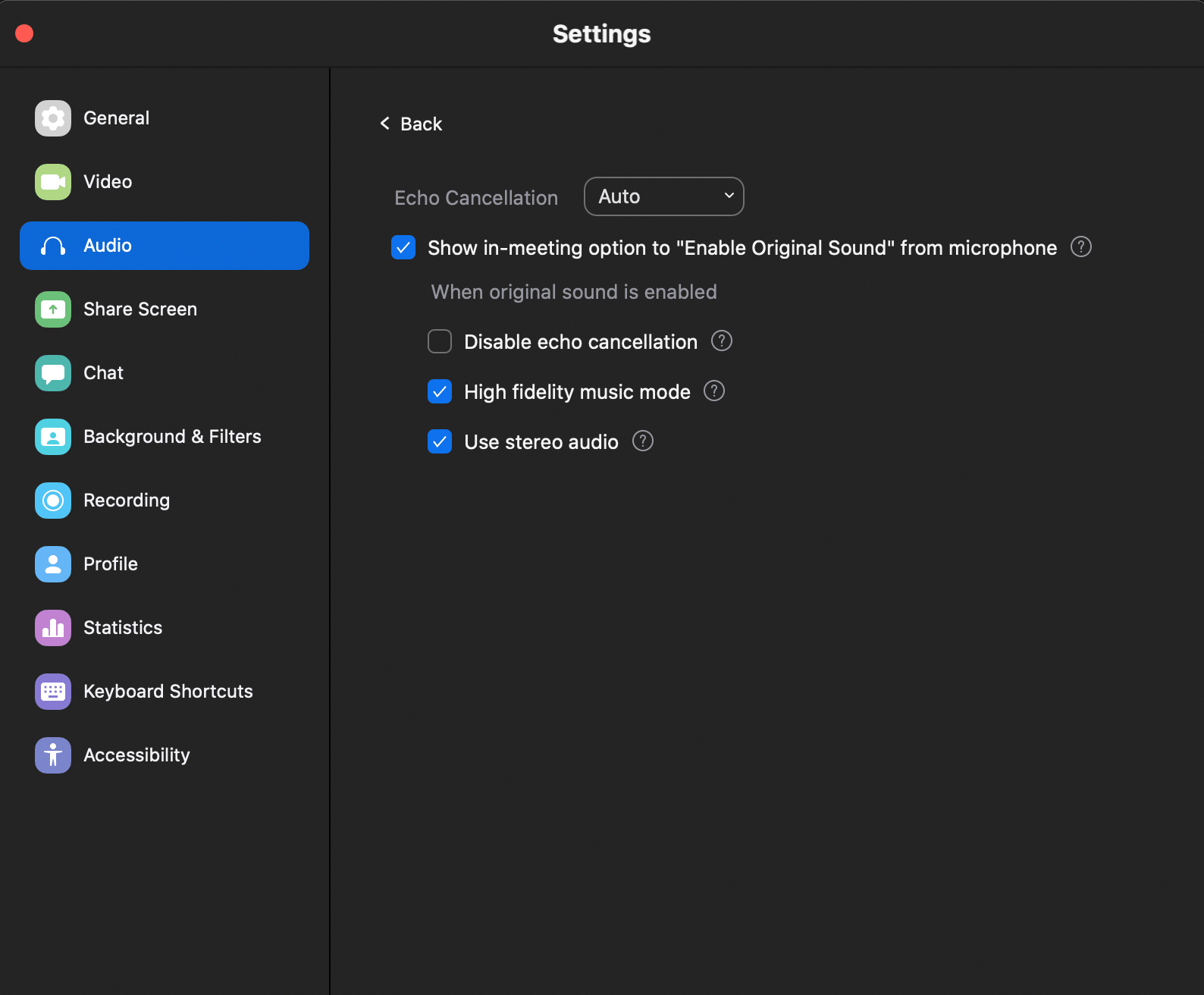This screenshot has width=1204, height=995.
Task: Click the Audio headphones icon
Action: pos(53,246)
